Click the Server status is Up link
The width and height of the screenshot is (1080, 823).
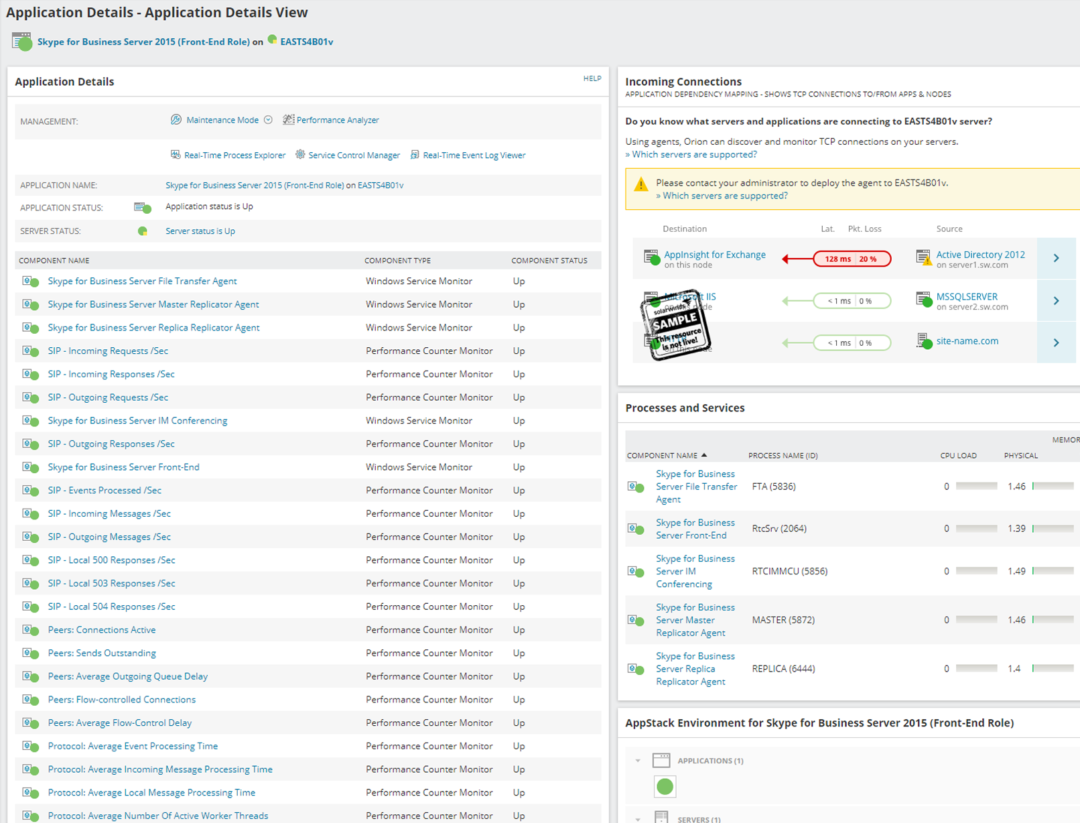200,231
